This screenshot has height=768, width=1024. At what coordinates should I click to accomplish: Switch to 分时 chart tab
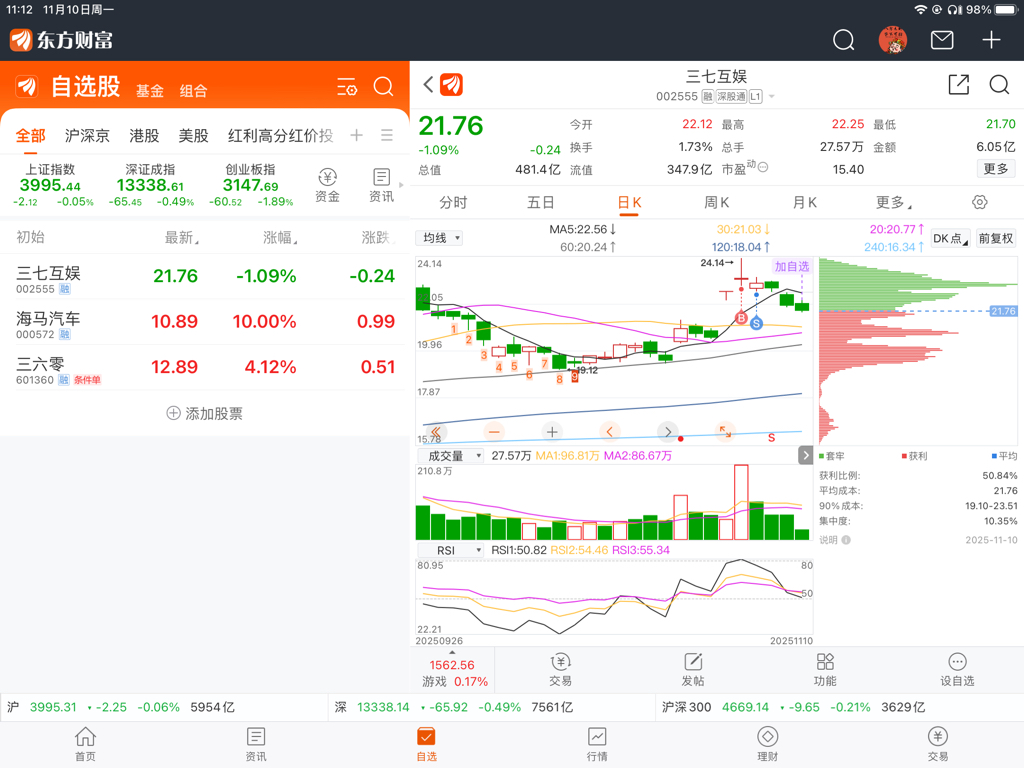tap(453, 202)
